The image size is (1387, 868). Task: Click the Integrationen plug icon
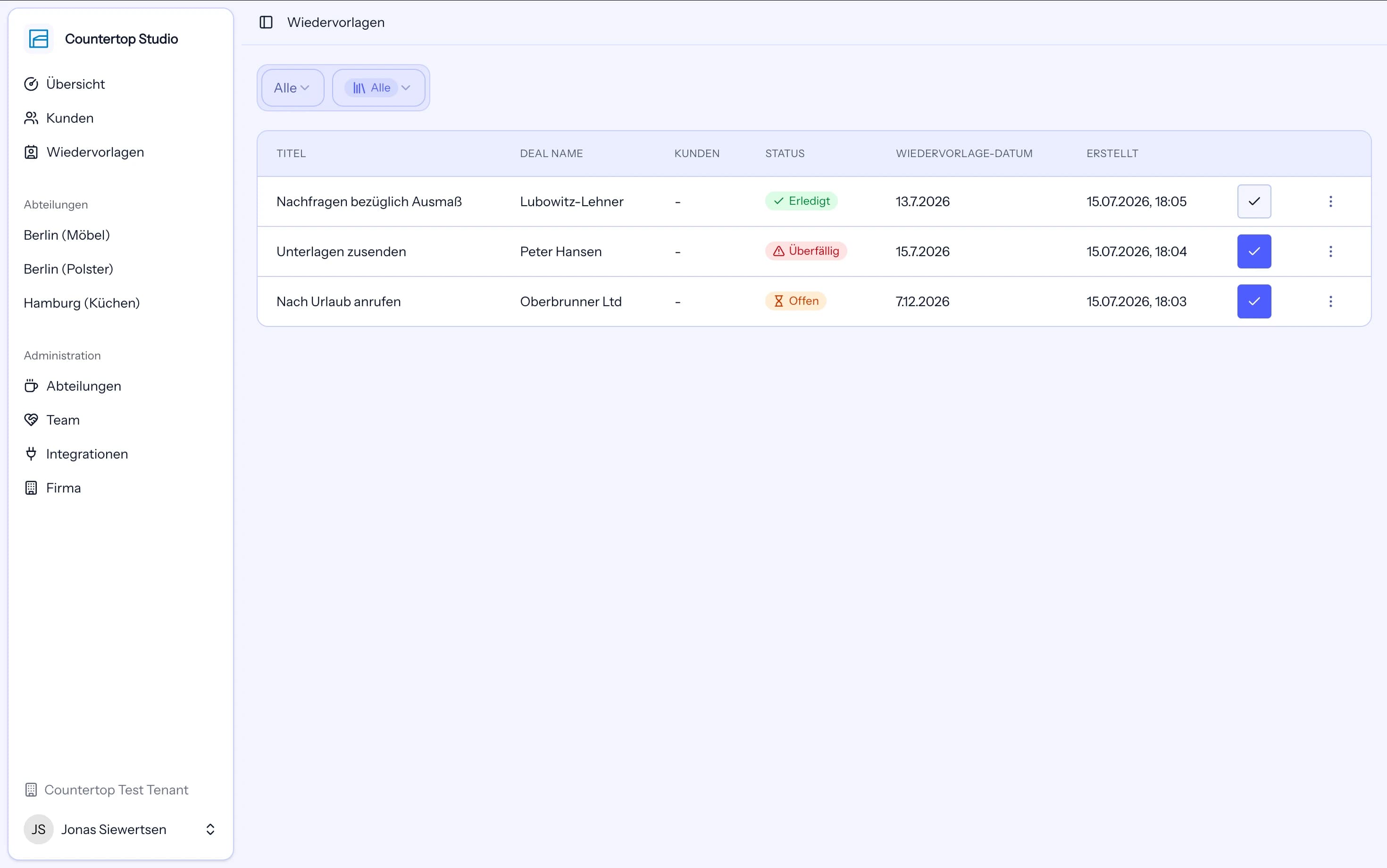31,454
